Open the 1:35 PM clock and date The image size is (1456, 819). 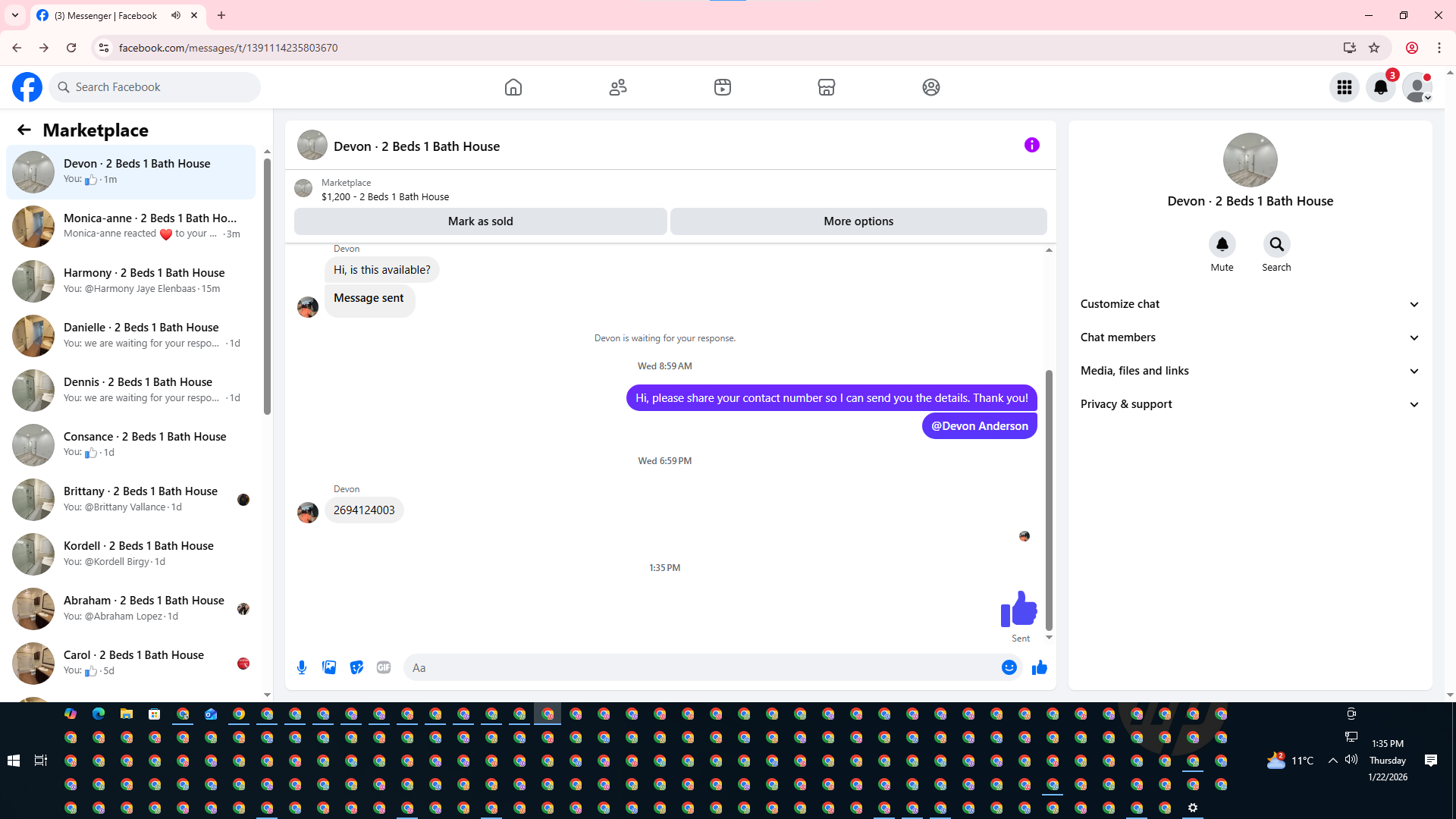point(1388,761)
